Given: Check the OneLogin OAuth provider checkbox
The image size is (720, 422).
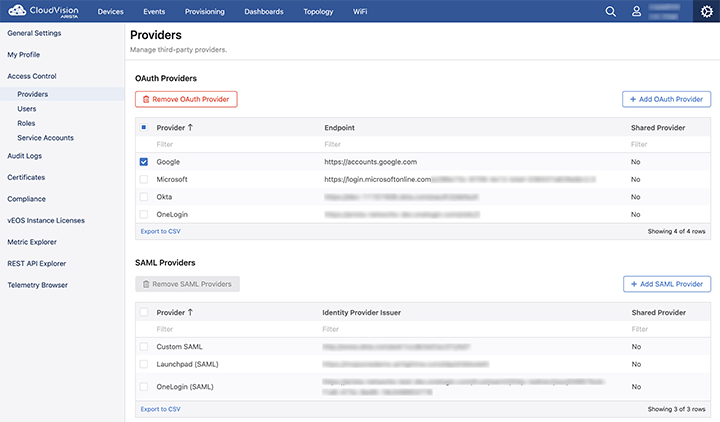Looking at the screenshot, I should pyautogui.click(x=144, y=214).
